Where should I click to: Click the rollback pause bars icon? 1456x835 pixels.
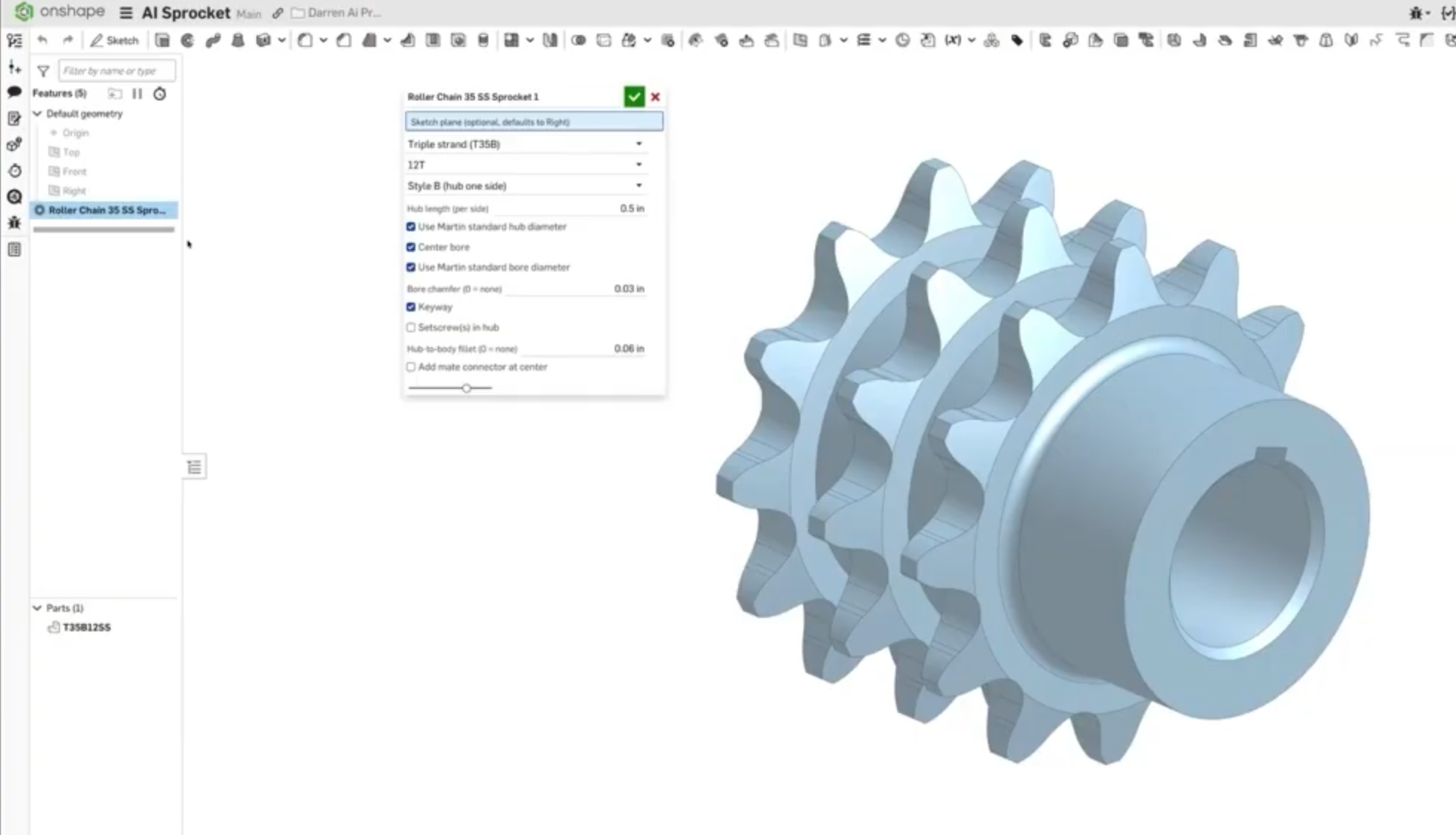coord(137,94)
